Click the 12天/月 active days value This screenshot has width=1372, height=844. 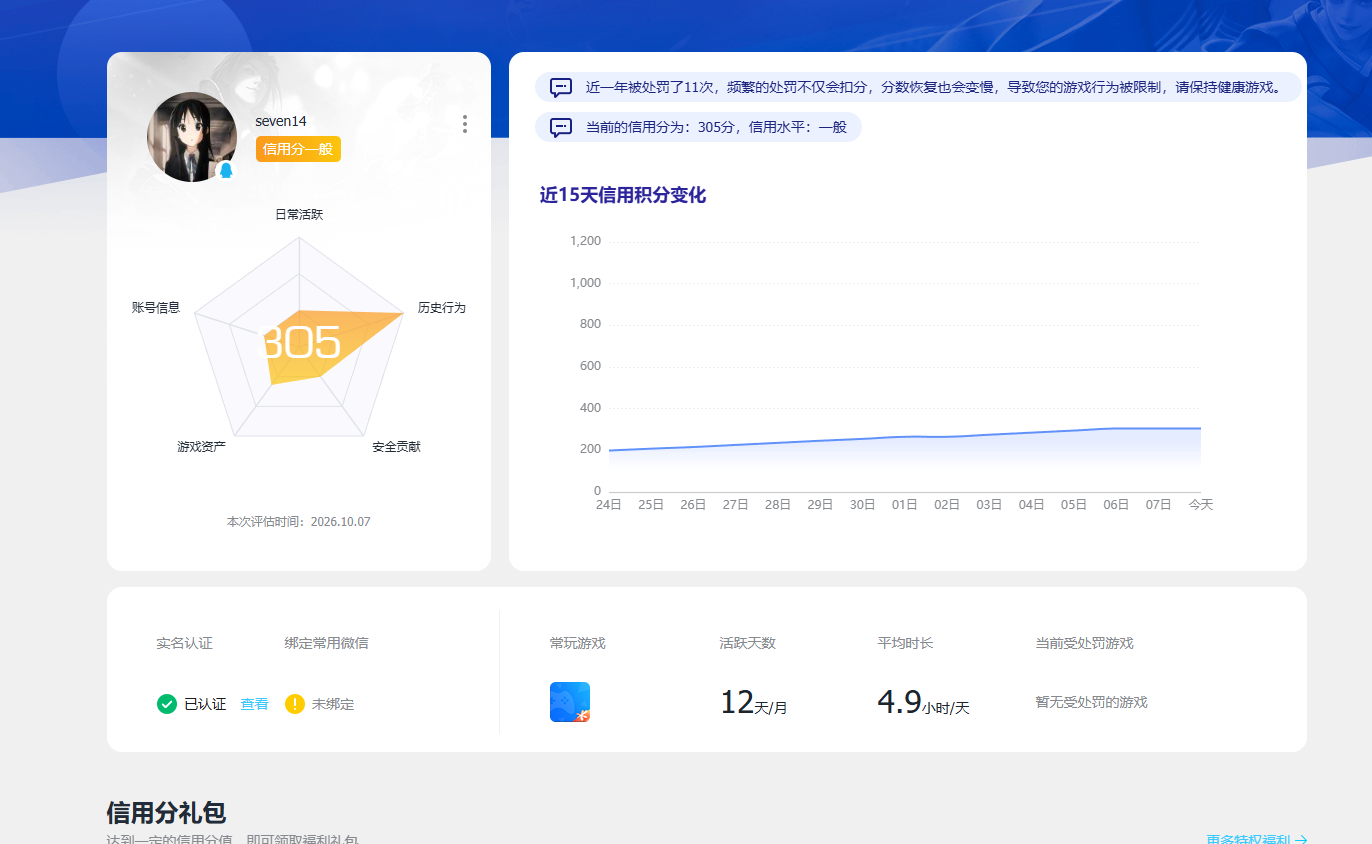tap(754, 703)
